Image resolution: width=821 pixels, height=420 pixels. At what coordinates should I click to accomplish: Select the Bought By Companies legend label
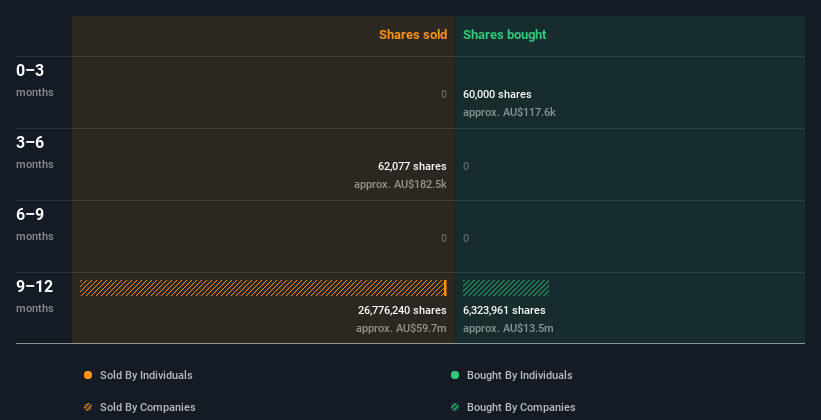521,407
